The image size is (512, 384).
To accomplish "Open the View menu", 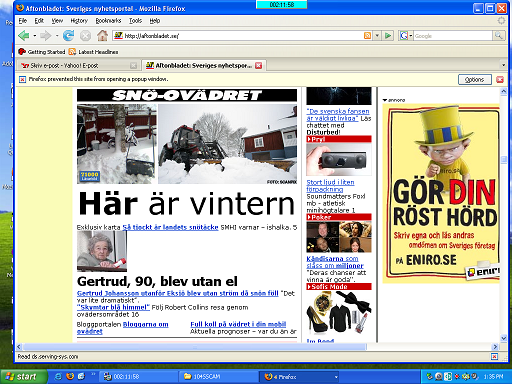I will pyautogui.click(x=57, y=21).
